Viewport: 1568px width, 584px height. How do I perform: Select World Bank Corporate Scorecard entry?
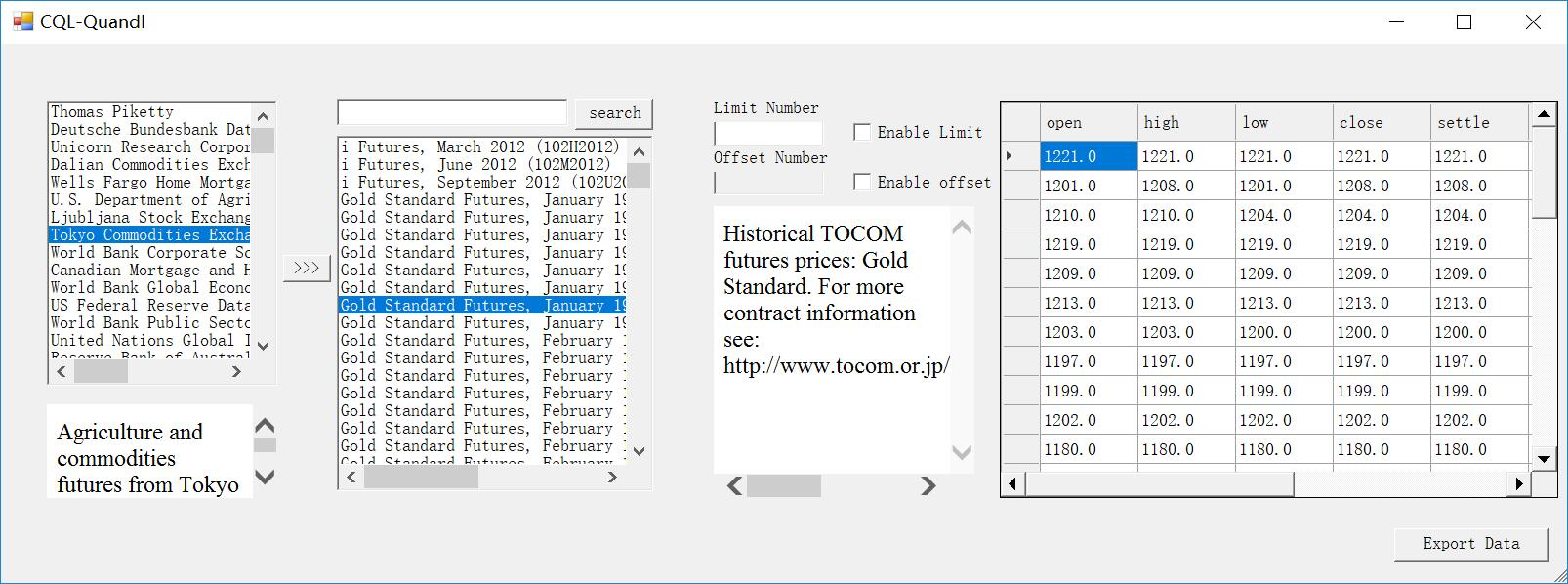(149, 252)
